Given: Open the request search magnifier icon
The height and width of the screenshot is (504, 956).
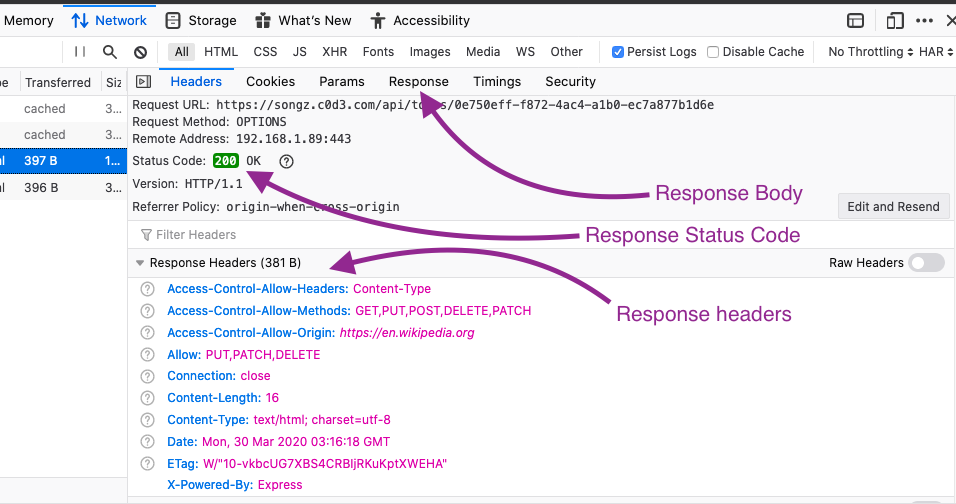Looking at the screenshot, I should point(110,52).
